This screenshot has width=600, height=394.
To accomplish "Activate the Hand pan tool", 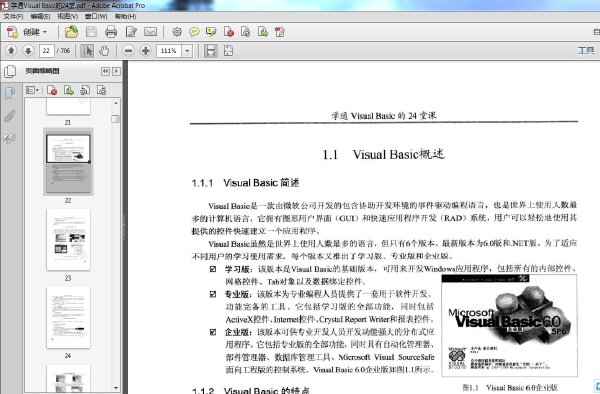I will click(x=104, y=50).
